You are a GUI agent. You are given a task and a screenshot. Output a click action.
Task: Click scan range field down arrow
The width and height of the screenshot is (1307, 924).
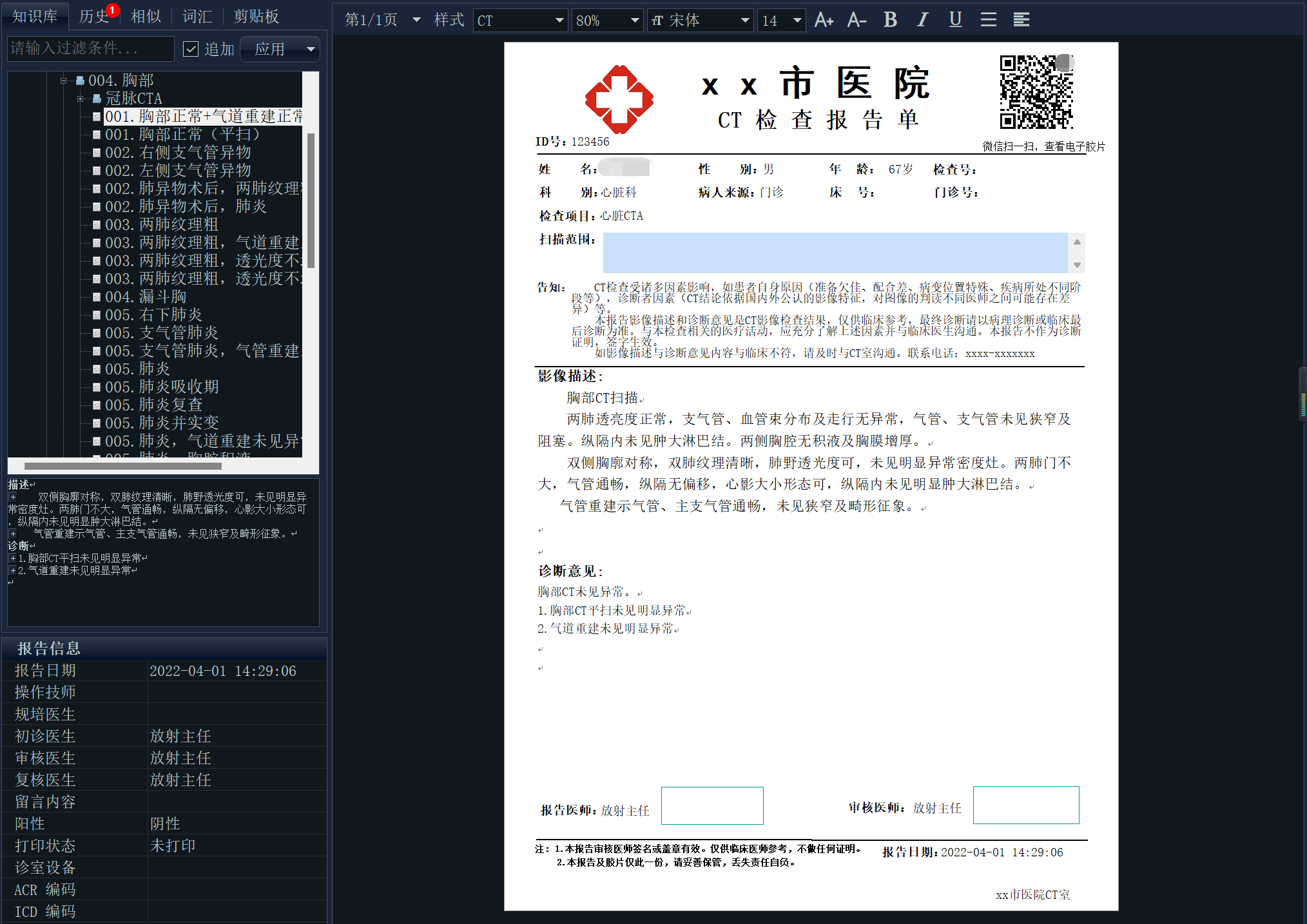(x=1077, y=265)
